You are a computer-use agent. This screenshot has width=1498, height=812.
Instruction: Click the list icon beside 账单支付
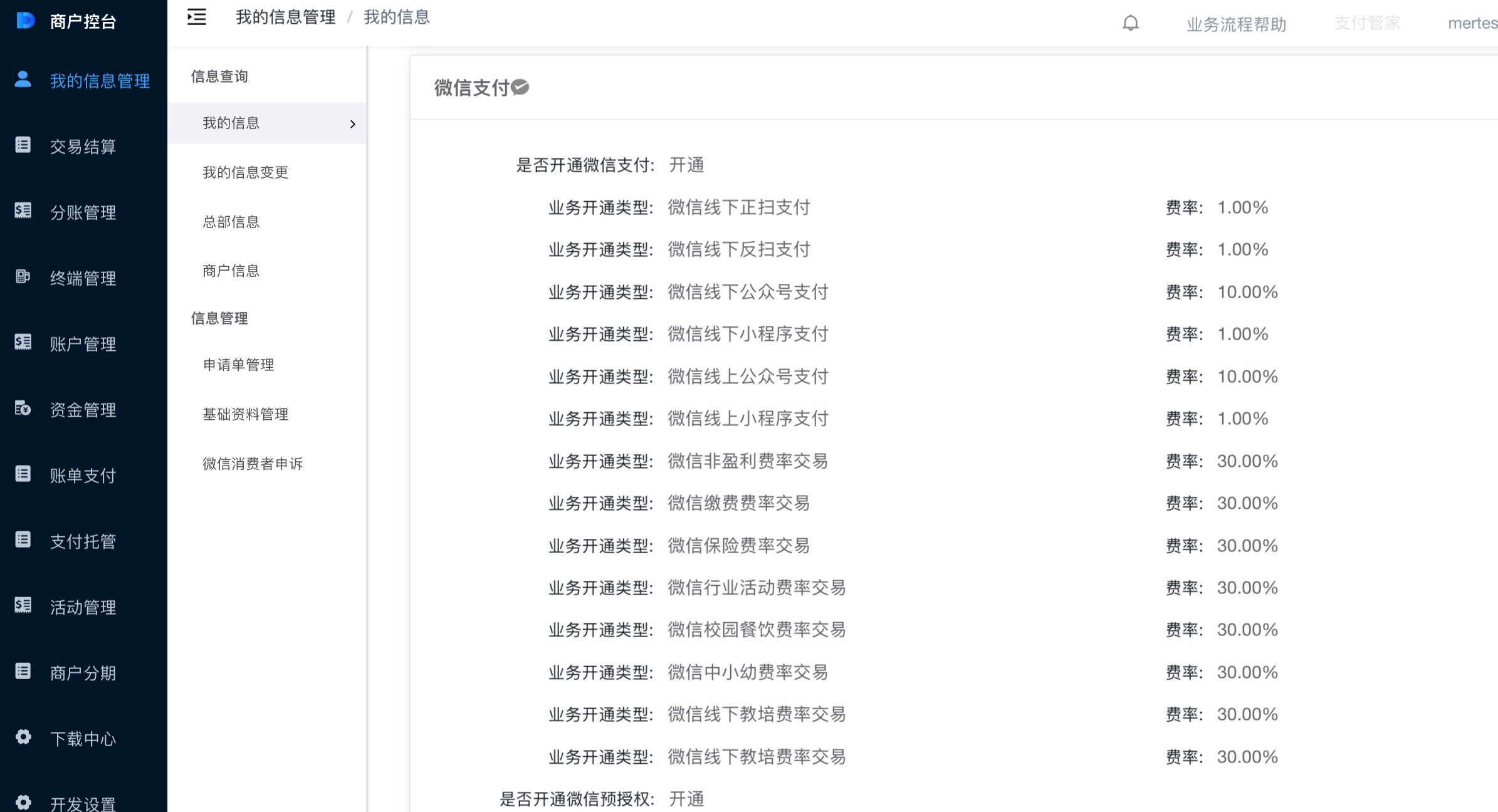click(x=23, y=474)
